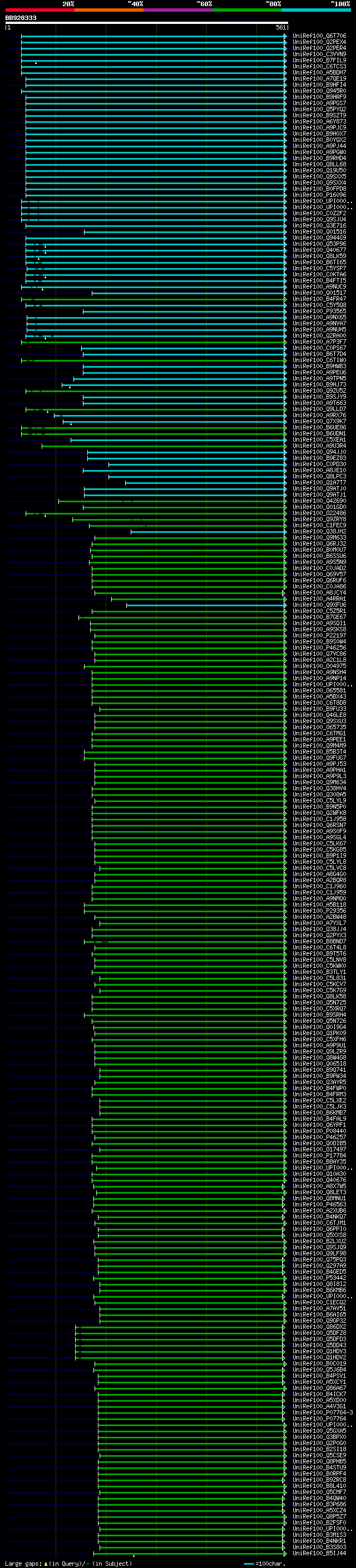Select hit label UniRef100_Q19U50
356x1568 pixels.
tap(319, 170)
